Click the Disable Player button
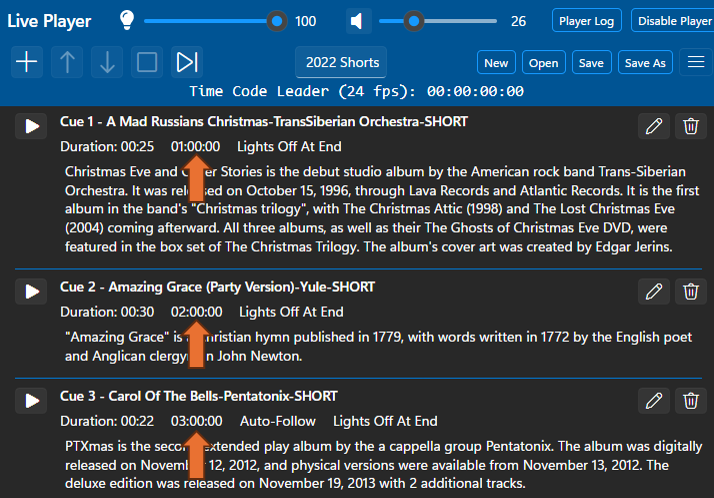This screenshot has width=714, height=498. point(674,21)
